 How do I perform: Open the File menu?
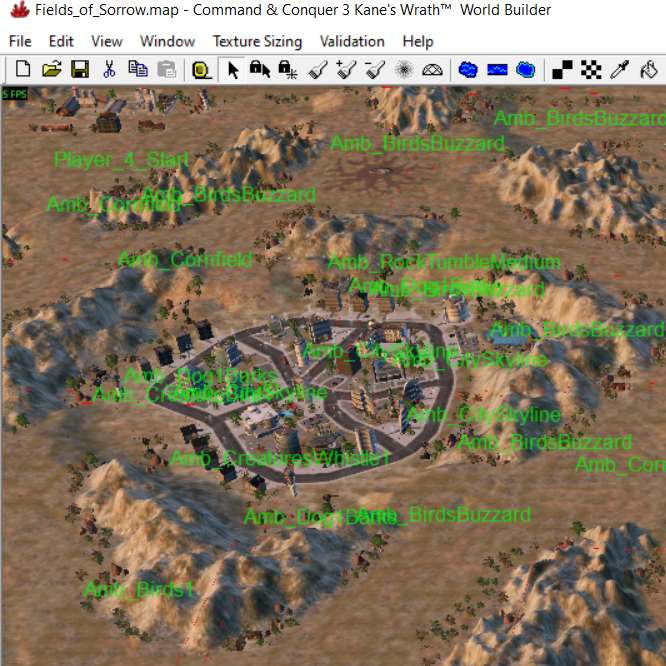(x=20, y=41)
